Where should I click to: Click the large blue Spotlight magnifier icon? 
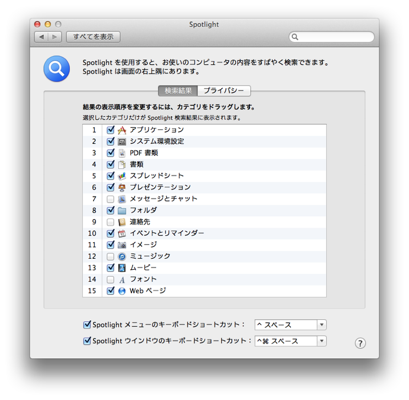(57, 69)
